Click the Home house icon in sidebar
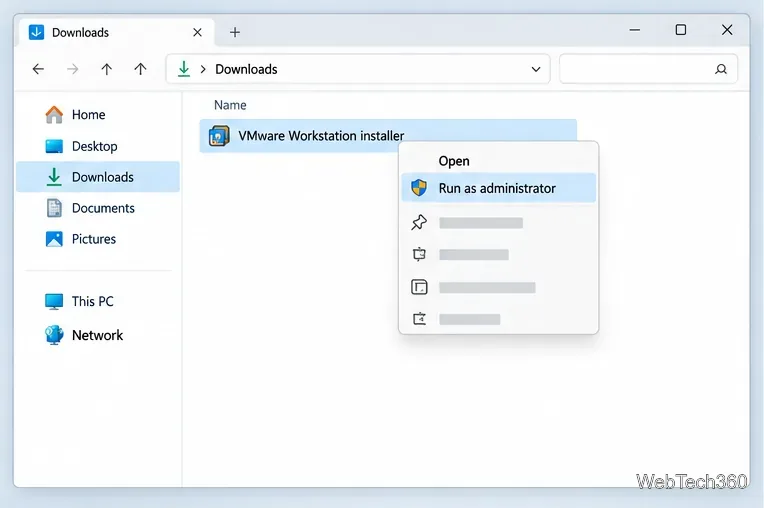The width and height of the screenshot is (764, 508). click(54, 114)
